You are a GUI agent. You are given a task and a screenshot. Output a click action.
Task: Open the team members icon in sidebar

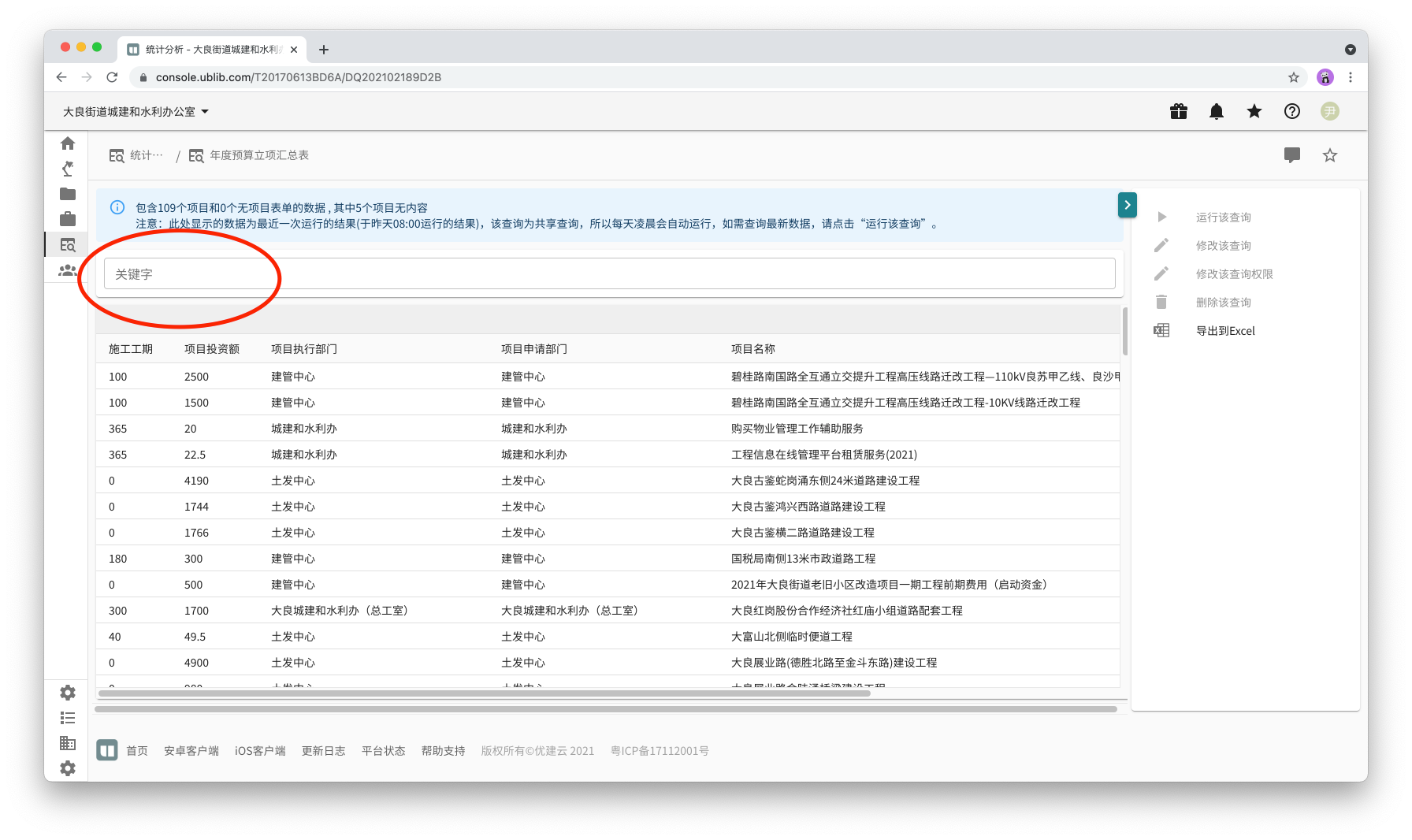click(68, 270)
